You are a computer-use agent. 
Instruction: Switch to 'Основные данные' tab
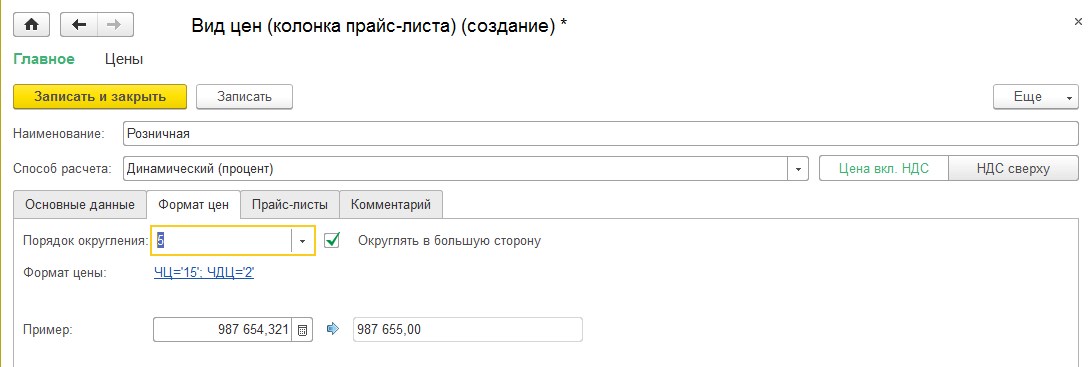80,205
